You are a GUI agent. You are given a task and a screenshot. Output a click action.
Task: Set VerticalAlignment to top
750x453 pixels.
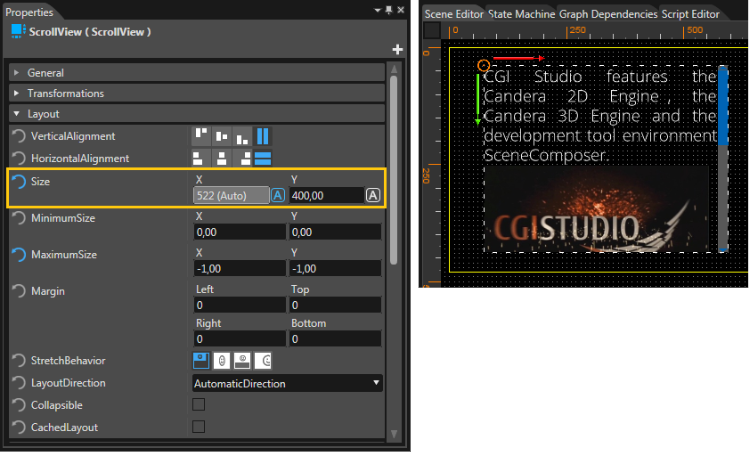pyautogui.click(x=201, y=136)
